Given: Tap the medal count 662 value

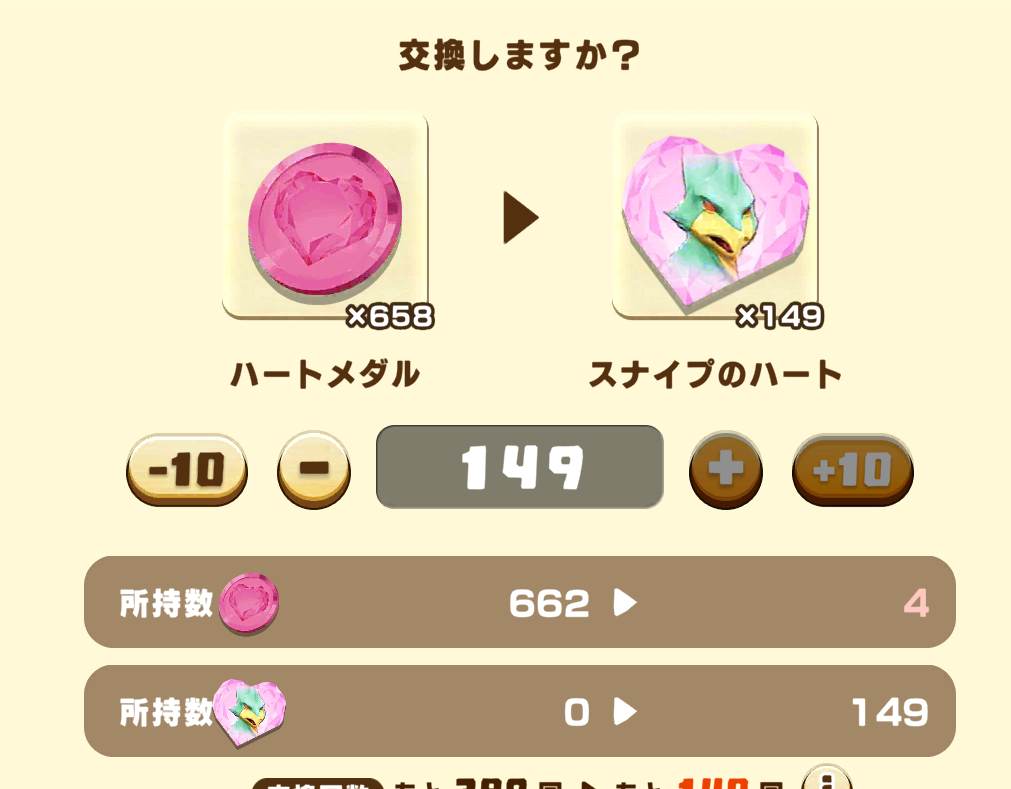Looking at the screenshot, I should pos(549,604).
